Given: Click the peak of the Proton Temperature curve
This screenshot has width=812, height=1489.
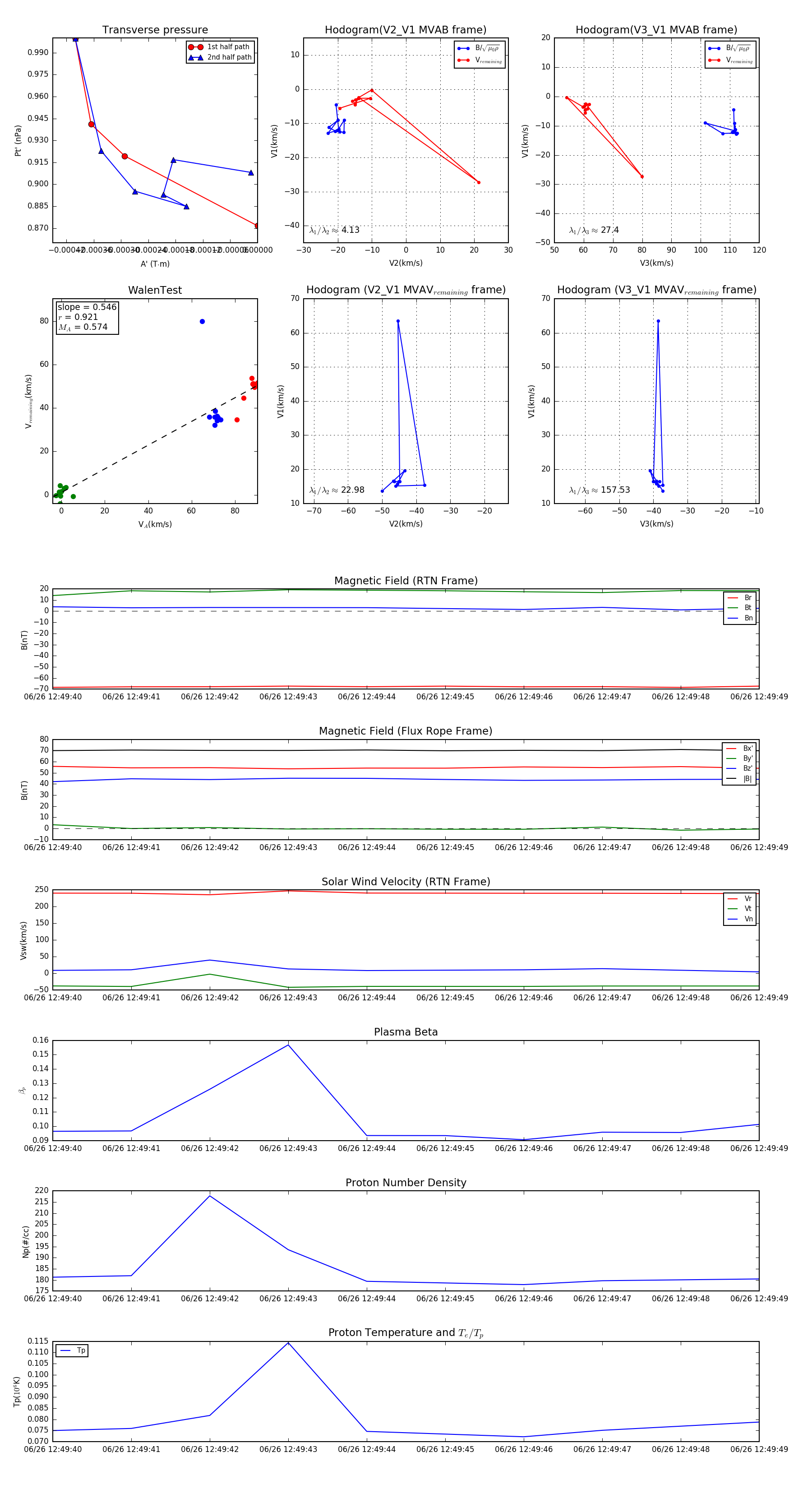Looking at the screenshot, I should (x=288, y=1343).
